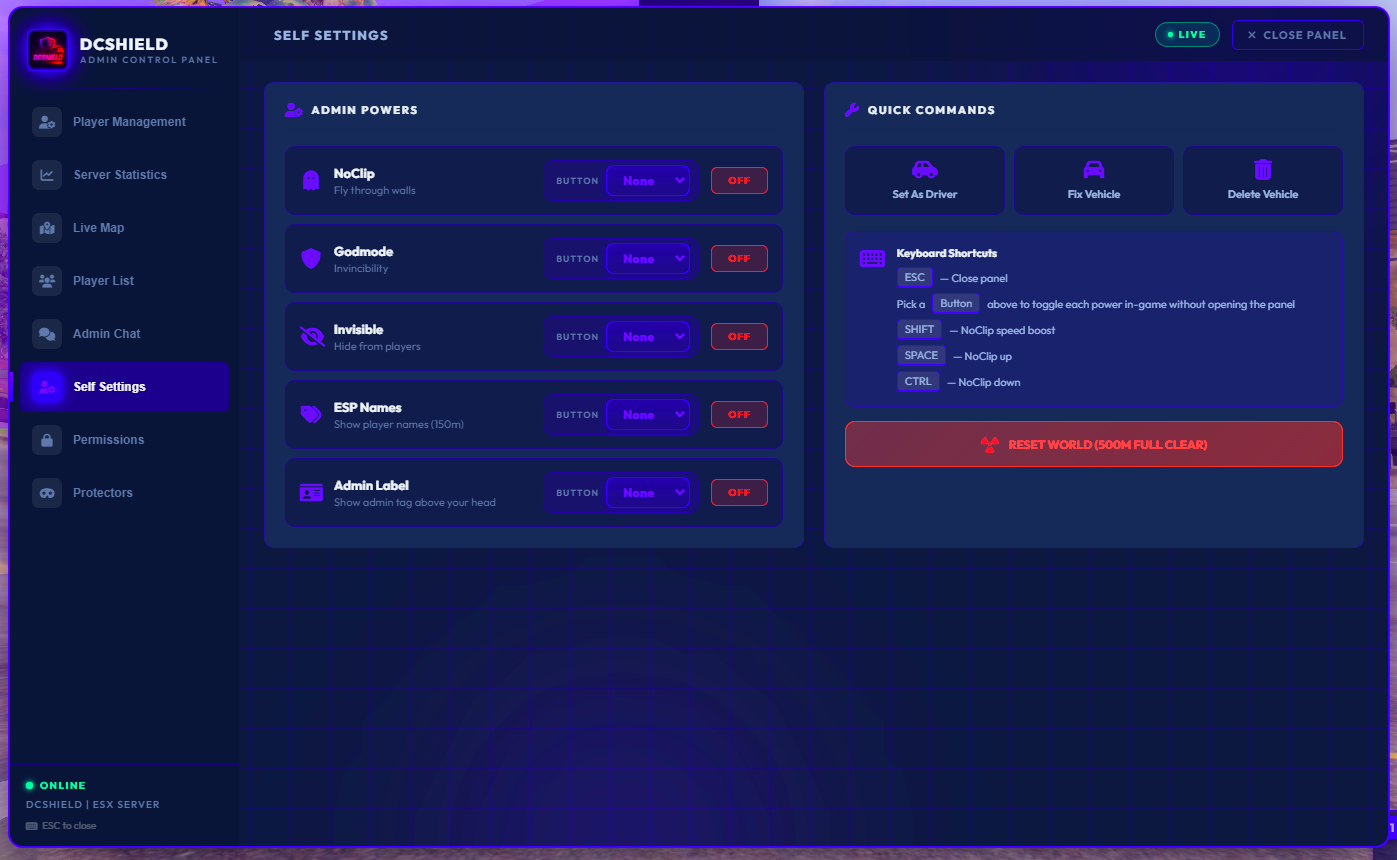Viewport: 1397px width, 860px height.
Task: Click the Live Map icon
Action: (47, 228)
